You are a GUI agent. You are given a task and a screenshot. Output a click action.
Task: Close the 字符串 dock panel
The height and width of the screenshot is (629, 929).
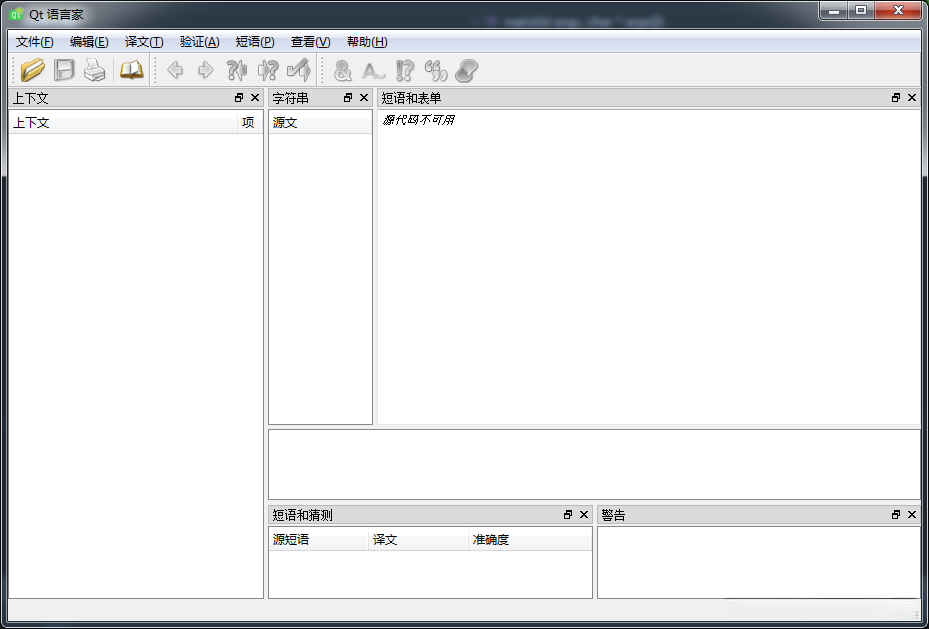point(364,98)
